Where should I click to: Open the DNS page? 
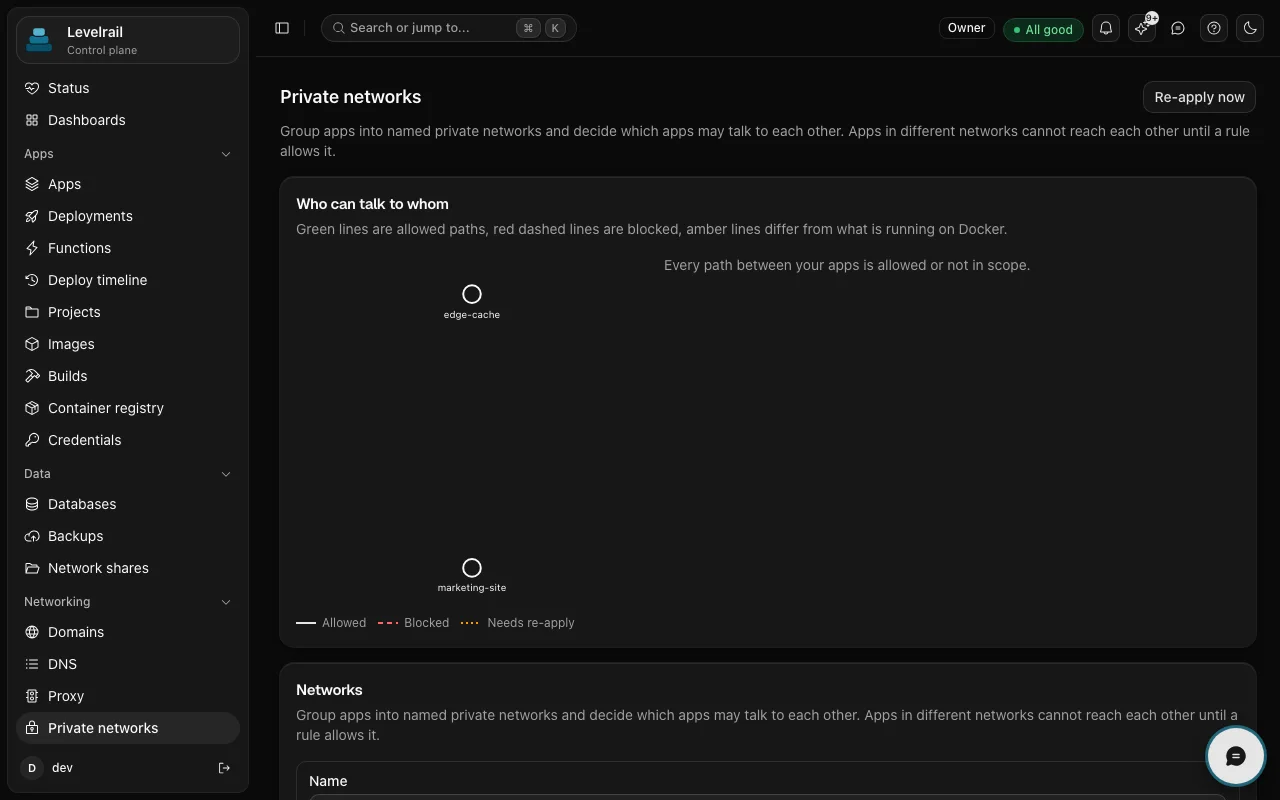coord(128,664)
